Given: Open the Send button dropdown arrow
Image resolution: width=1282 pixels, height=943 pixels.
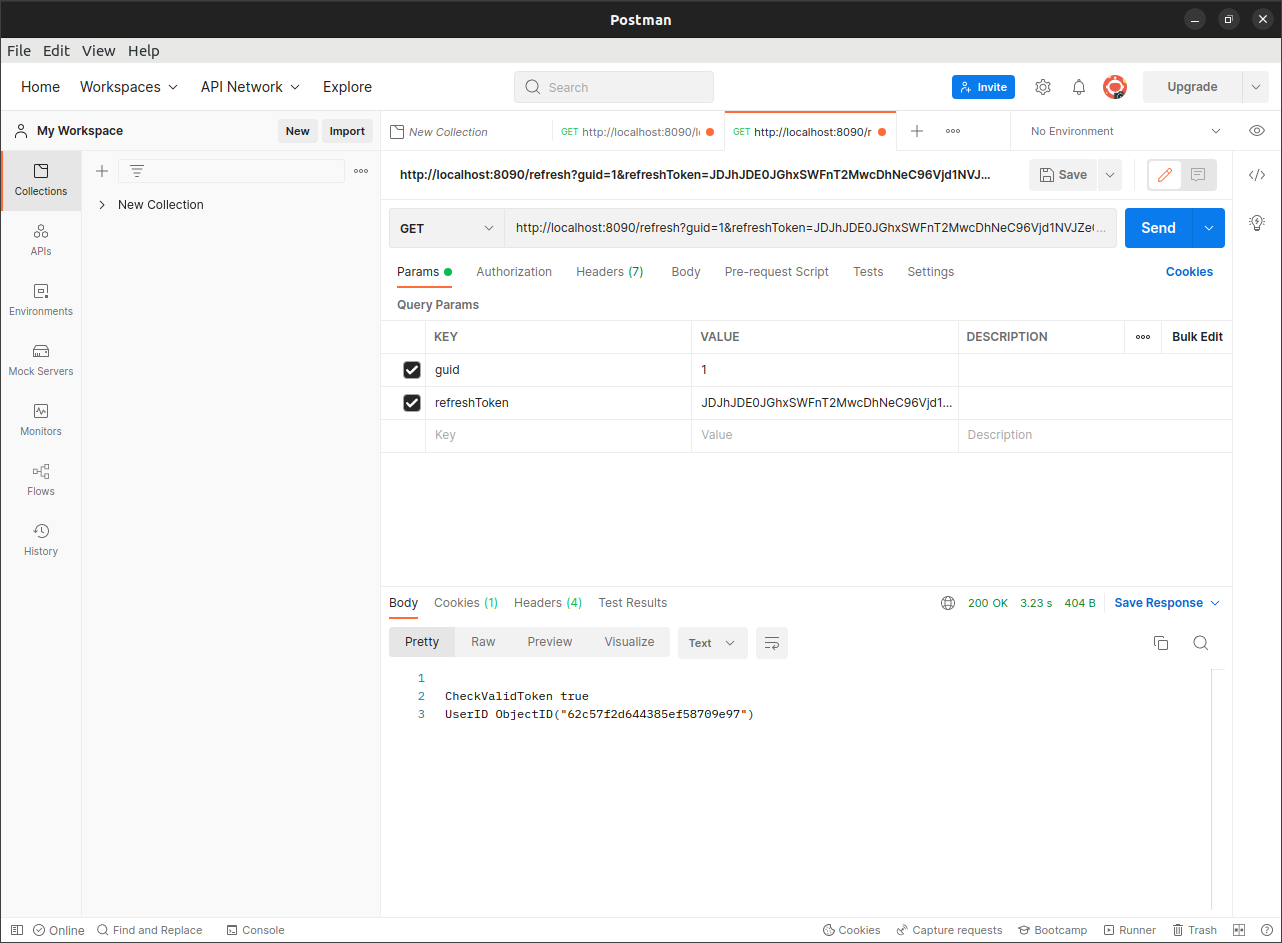Looking at the screenshot, I should point(1209,228).
